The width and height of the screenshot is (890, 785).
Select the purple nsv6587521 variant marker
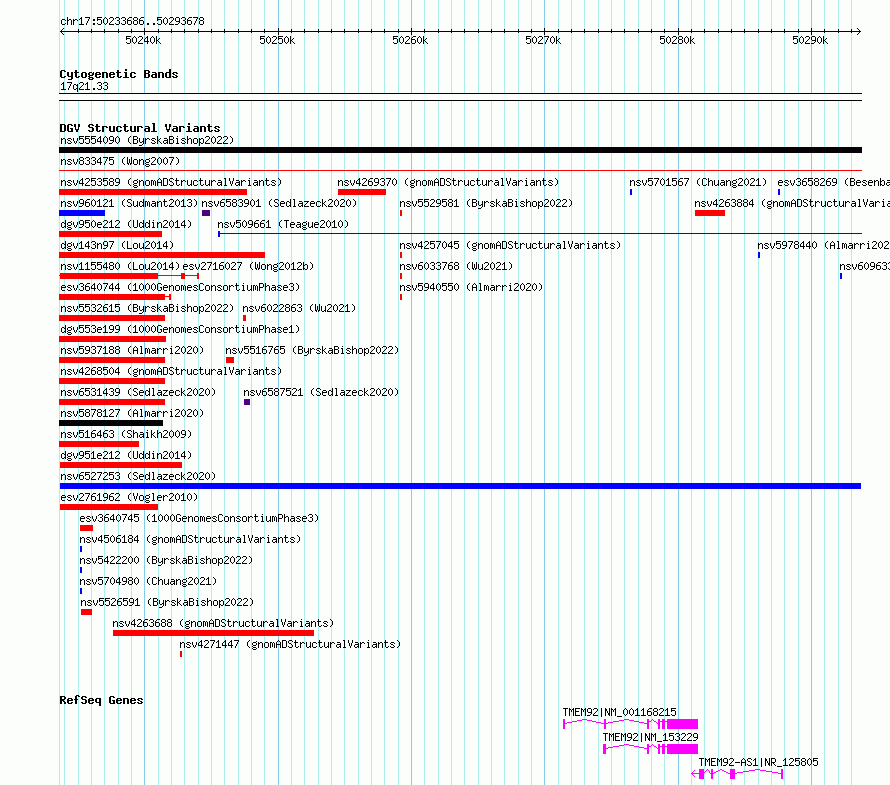click(x=247, y=402)
